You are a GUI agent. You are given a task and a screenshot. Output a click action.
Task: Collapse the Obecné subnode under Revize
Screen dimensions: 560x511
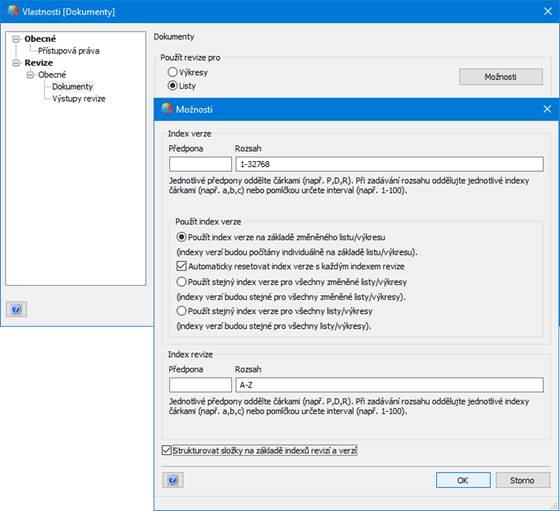[x=30, y=75]
